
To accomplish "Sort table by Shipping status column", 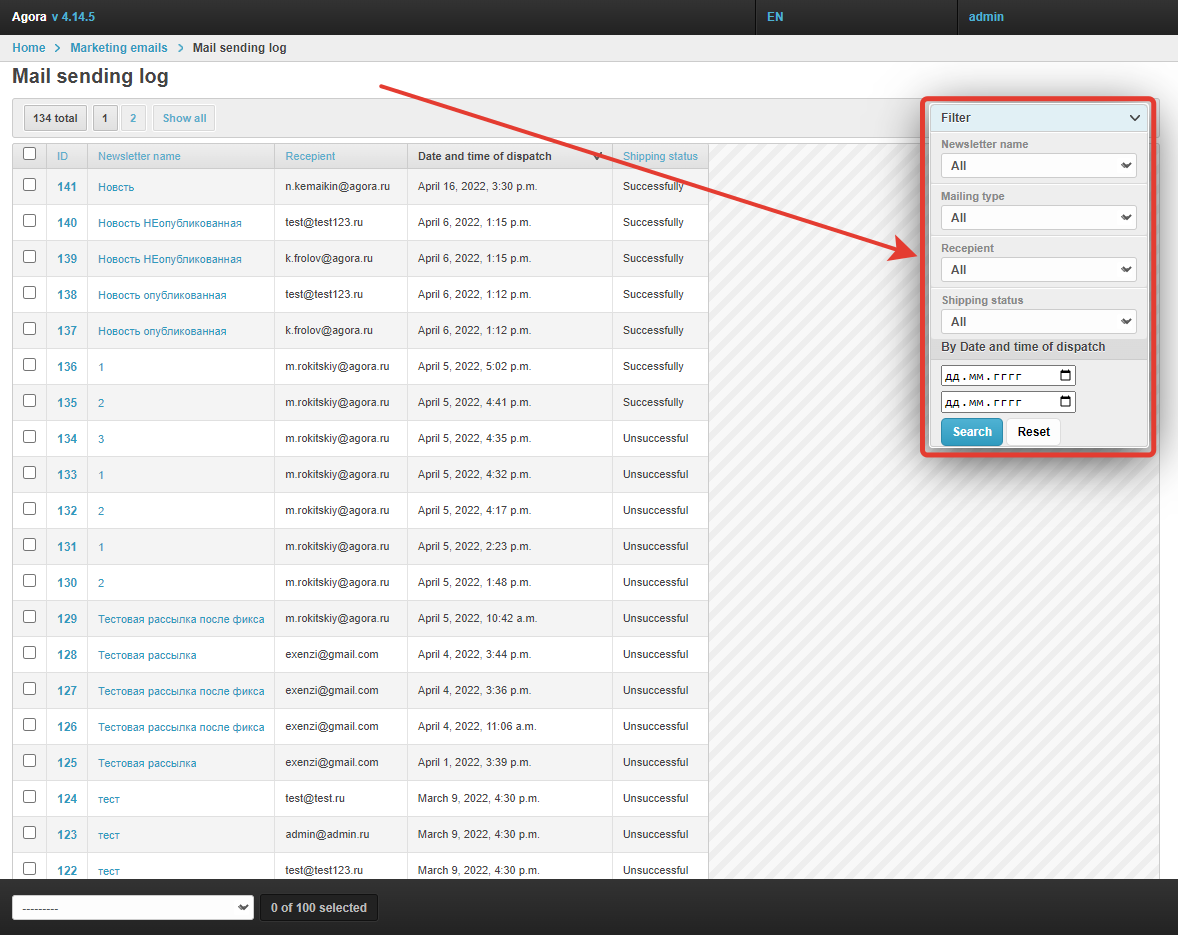I will click(x=660, y=156).
